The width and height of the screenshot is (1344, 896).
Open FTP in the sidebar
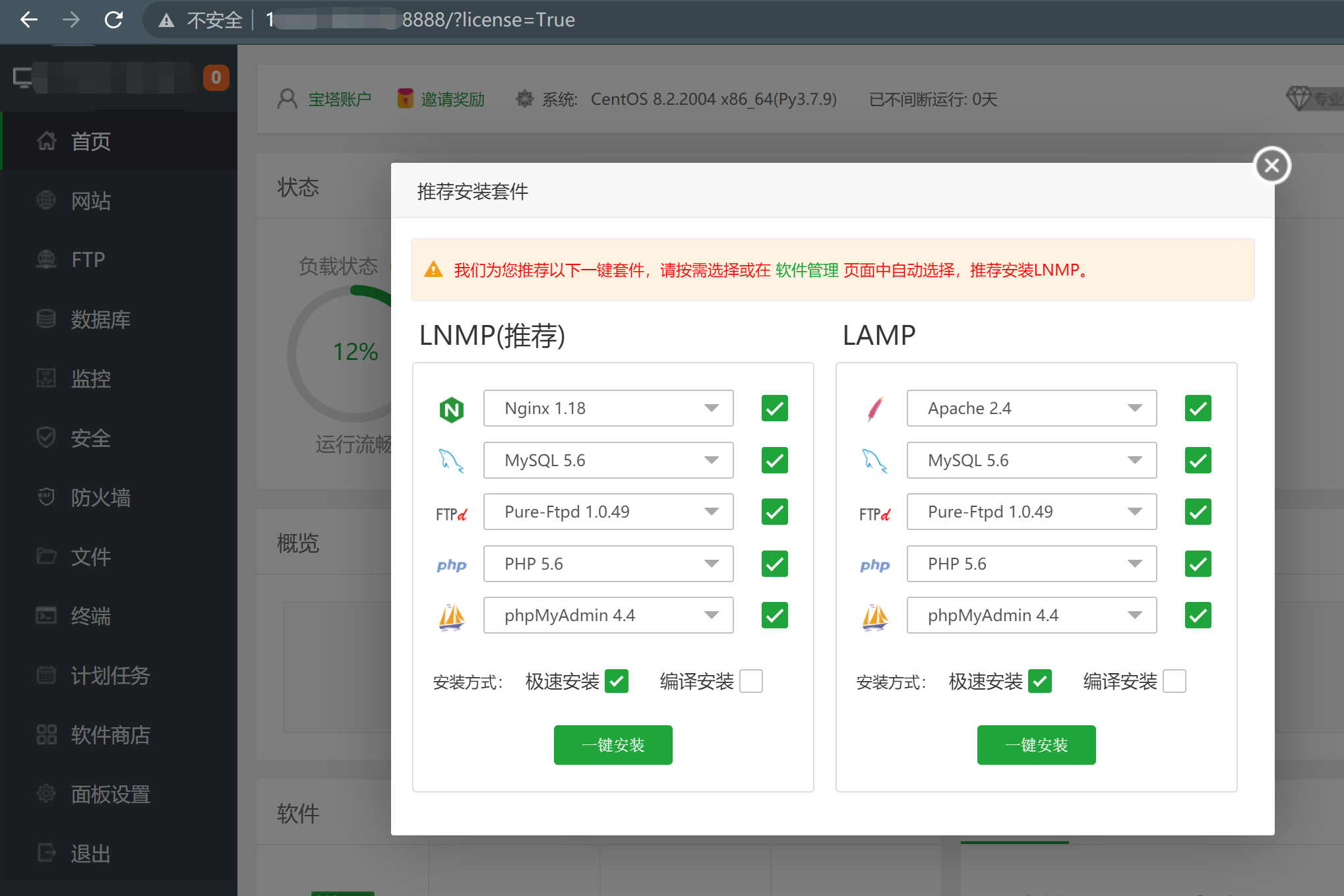click(119, 260)
